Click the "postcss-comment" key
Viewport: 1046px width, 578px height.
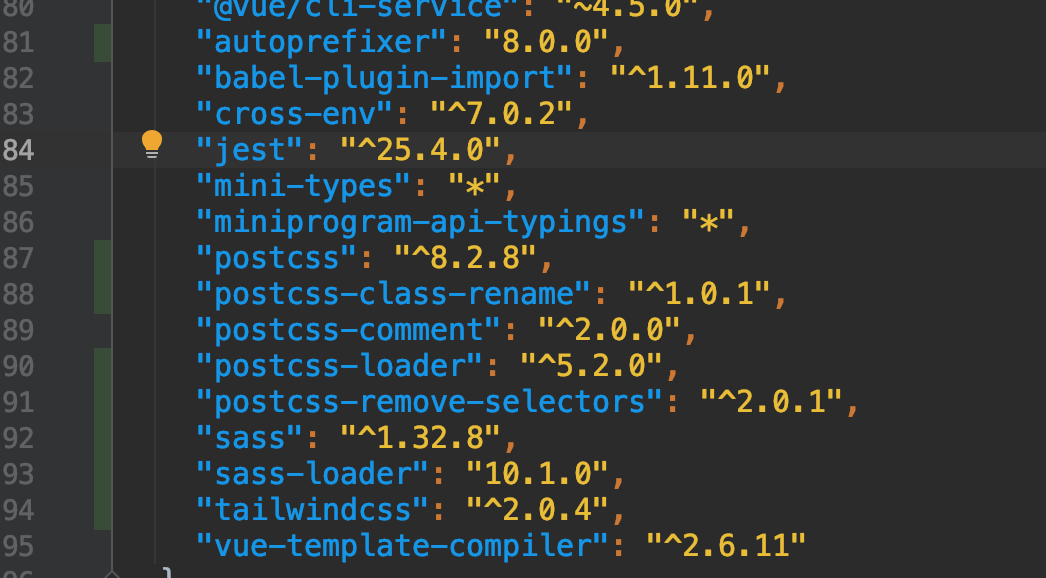click(x=348, y=330)
